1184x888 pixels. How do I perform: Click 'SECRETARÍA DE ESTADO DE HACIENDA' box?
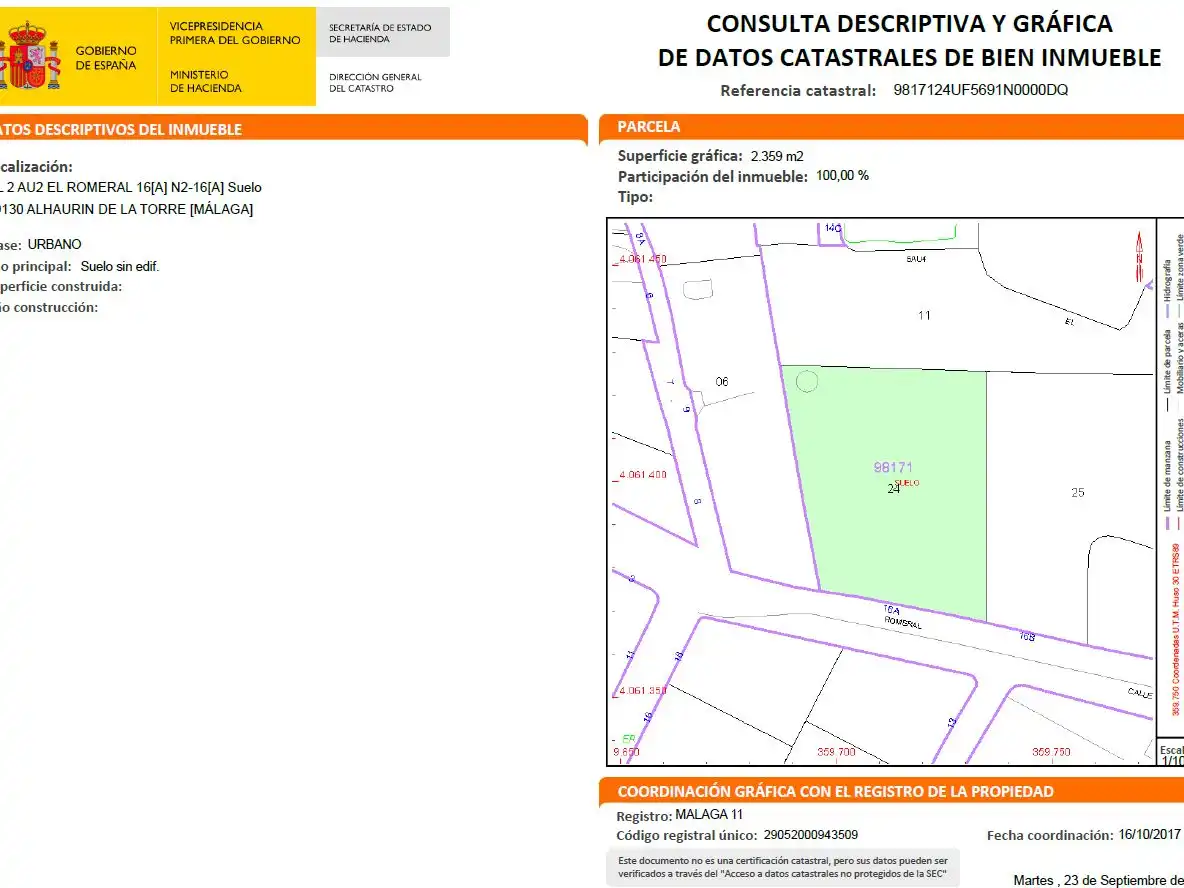[x=383, y=32]
